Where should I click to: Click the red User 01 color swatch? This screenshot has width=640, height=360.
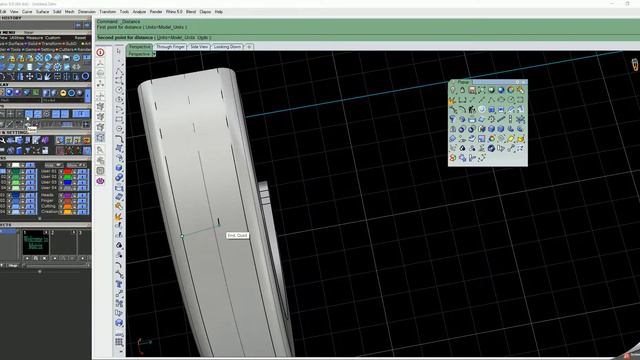coord(68,171)
